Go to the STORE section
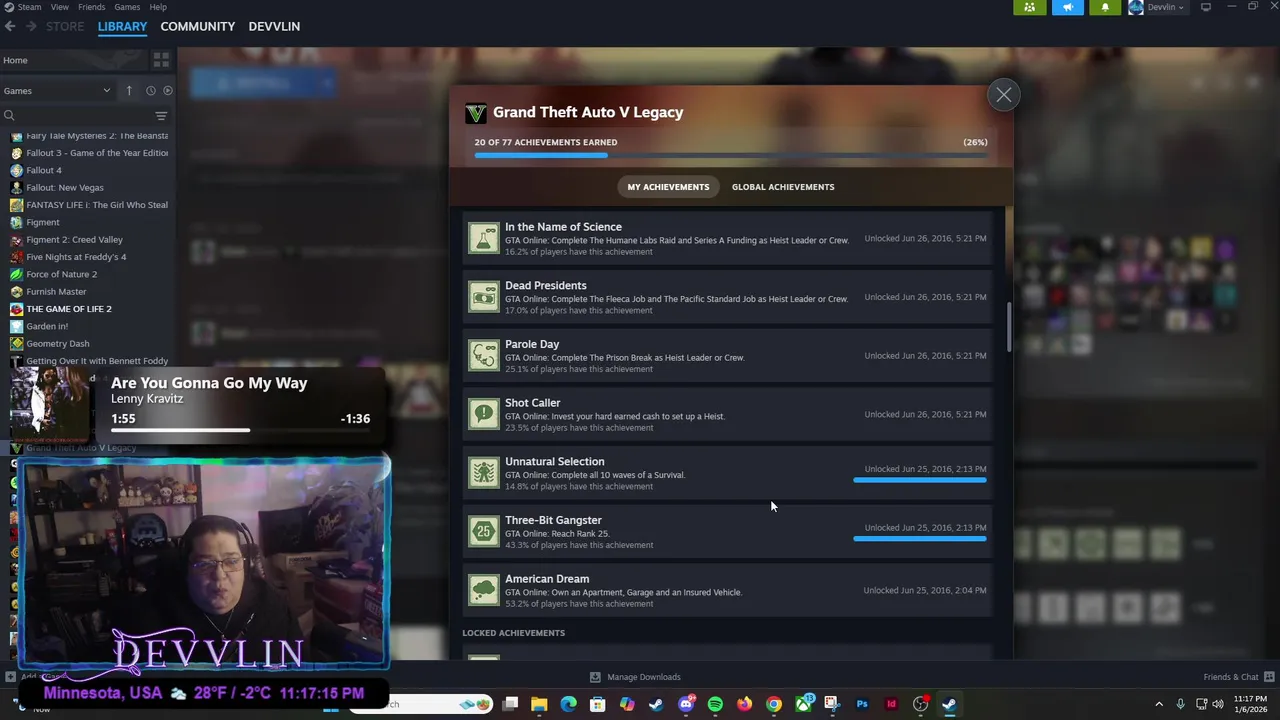Image resolution: width=1280 pixels, height=720 pixels. click(65, 26)
